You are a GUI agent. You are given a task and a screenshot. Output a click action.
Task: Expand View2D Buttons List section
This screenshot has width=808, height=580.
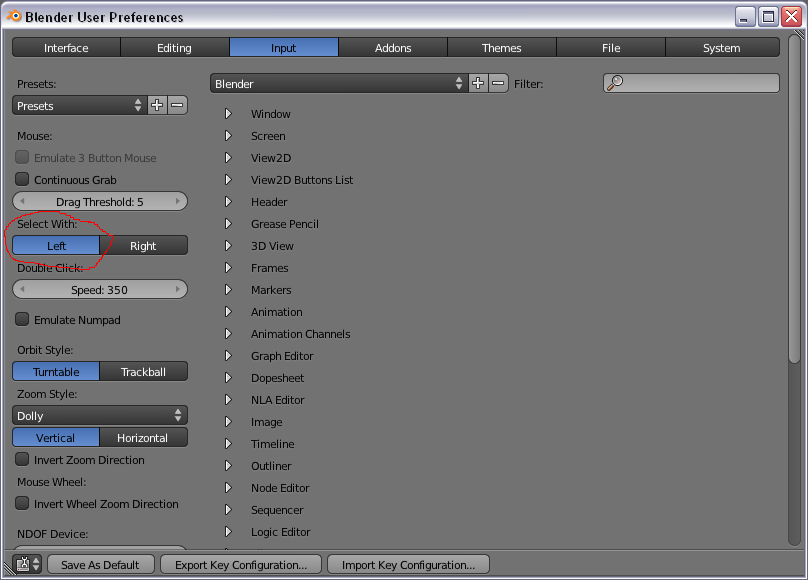tap(228, 179)
